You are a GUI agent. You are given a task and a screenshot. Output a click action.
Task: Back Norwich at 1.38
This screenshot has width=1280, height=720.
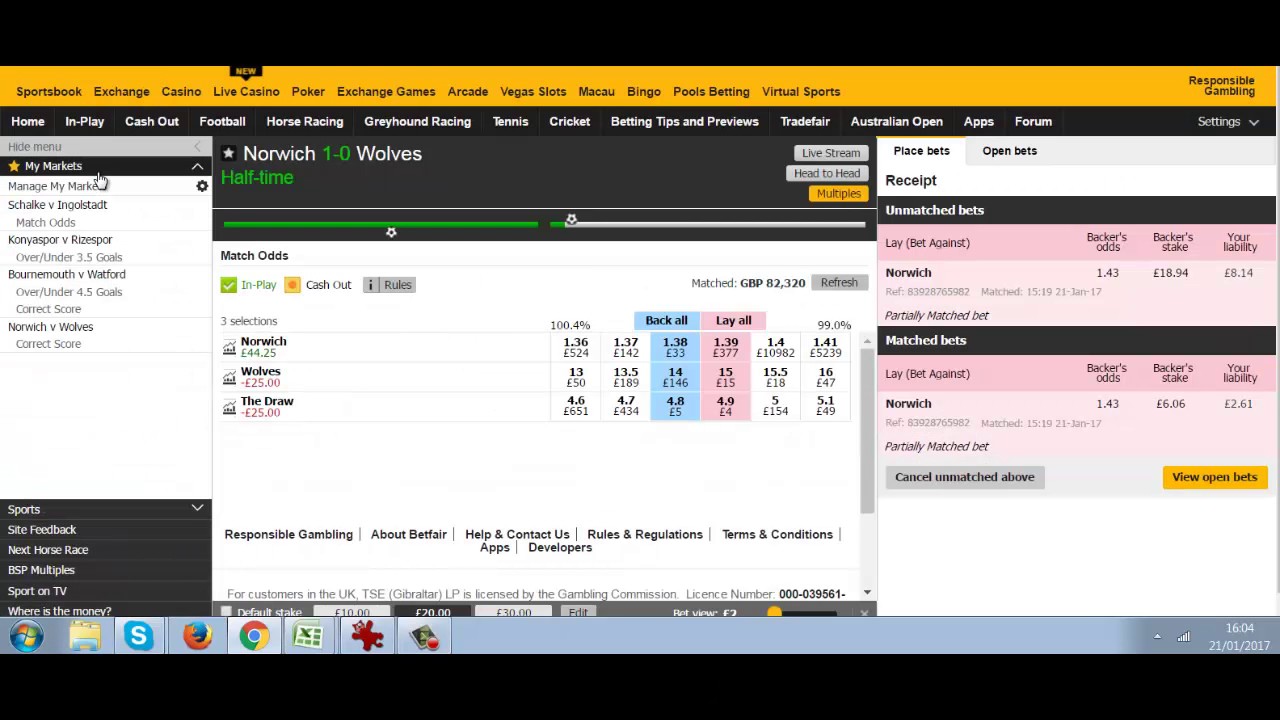click(x=675, y=347)
